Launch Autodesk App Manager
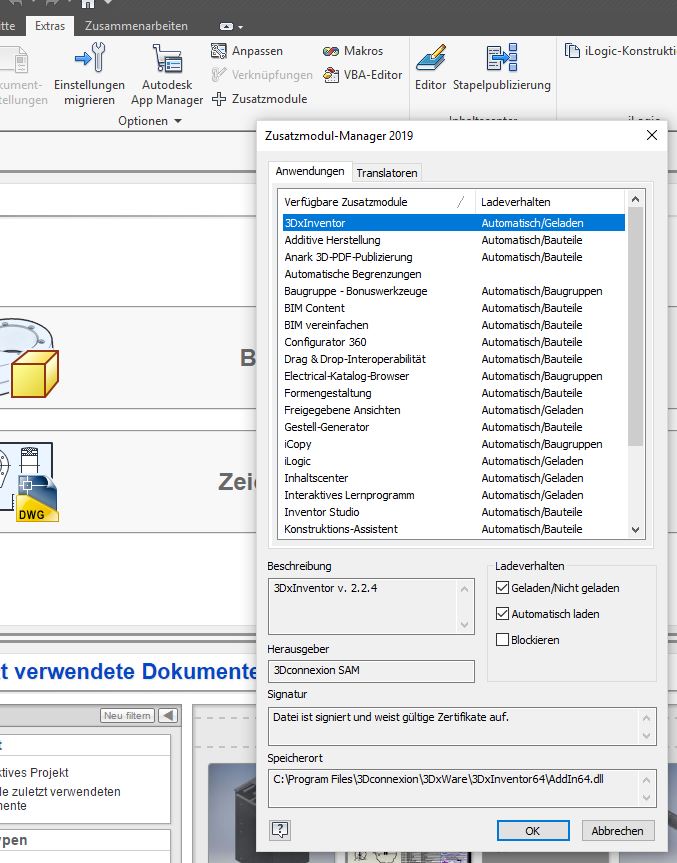This screenshot has height=863, width=677. point(167,74)
